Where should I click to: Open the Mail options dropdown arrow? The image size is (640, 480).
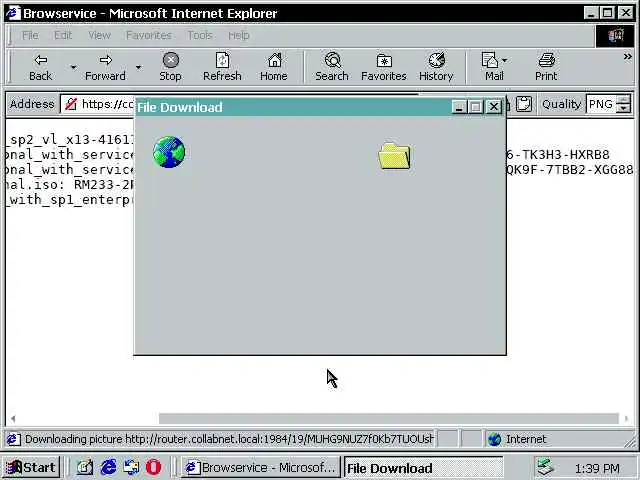pos(505,60)
